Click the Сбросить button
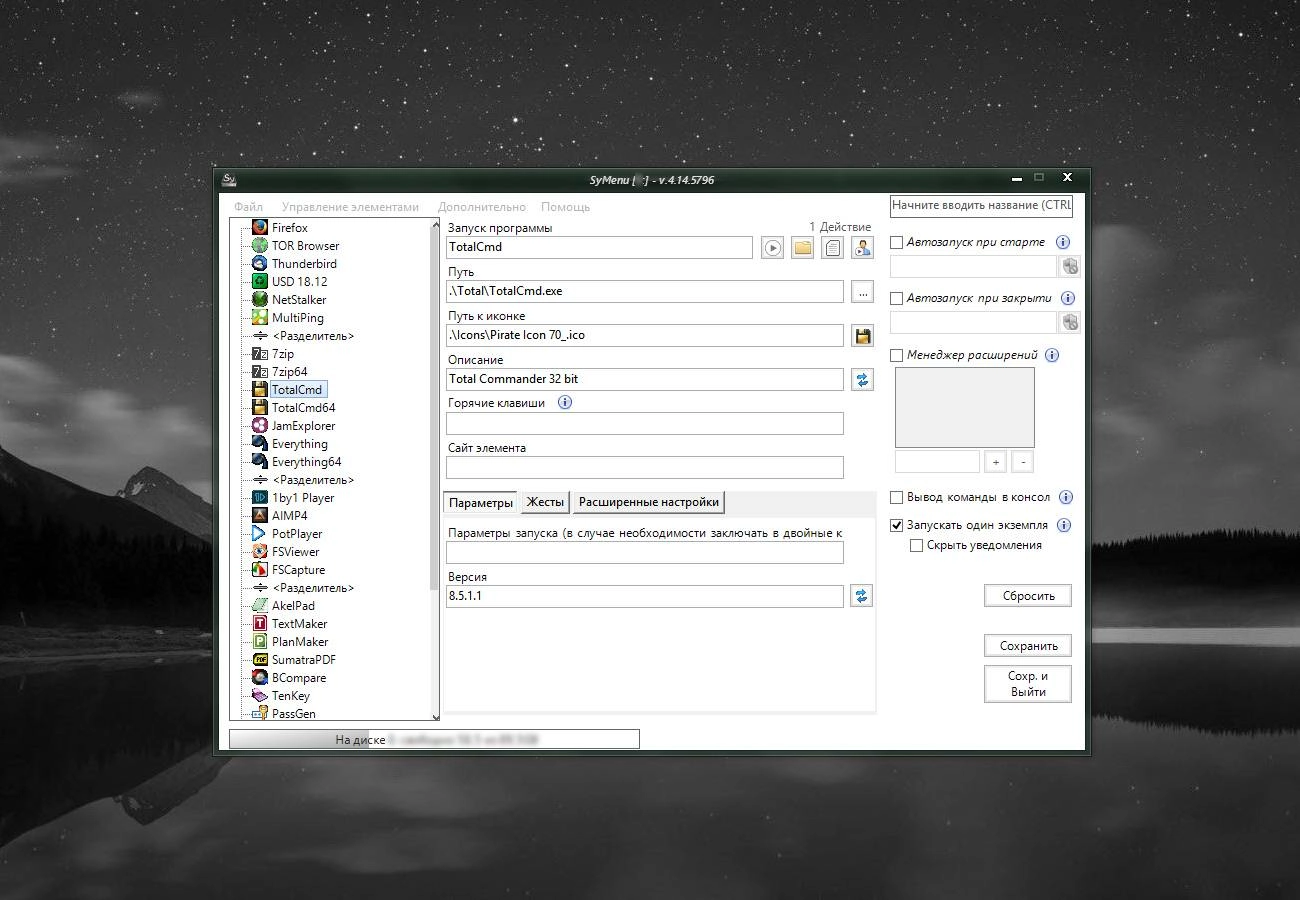Screen dimensions: 1300x900 1028,596
